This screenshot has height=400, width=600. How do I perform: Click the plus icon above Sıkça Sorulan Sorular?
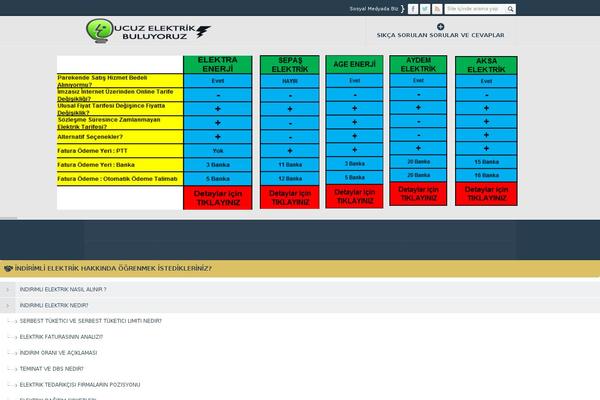pyautogui.click(x=440, y=26)
